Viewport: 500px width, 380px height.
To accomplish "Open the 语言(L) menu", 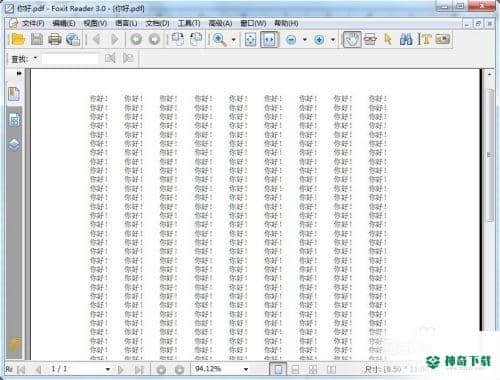I will (126, 23).
